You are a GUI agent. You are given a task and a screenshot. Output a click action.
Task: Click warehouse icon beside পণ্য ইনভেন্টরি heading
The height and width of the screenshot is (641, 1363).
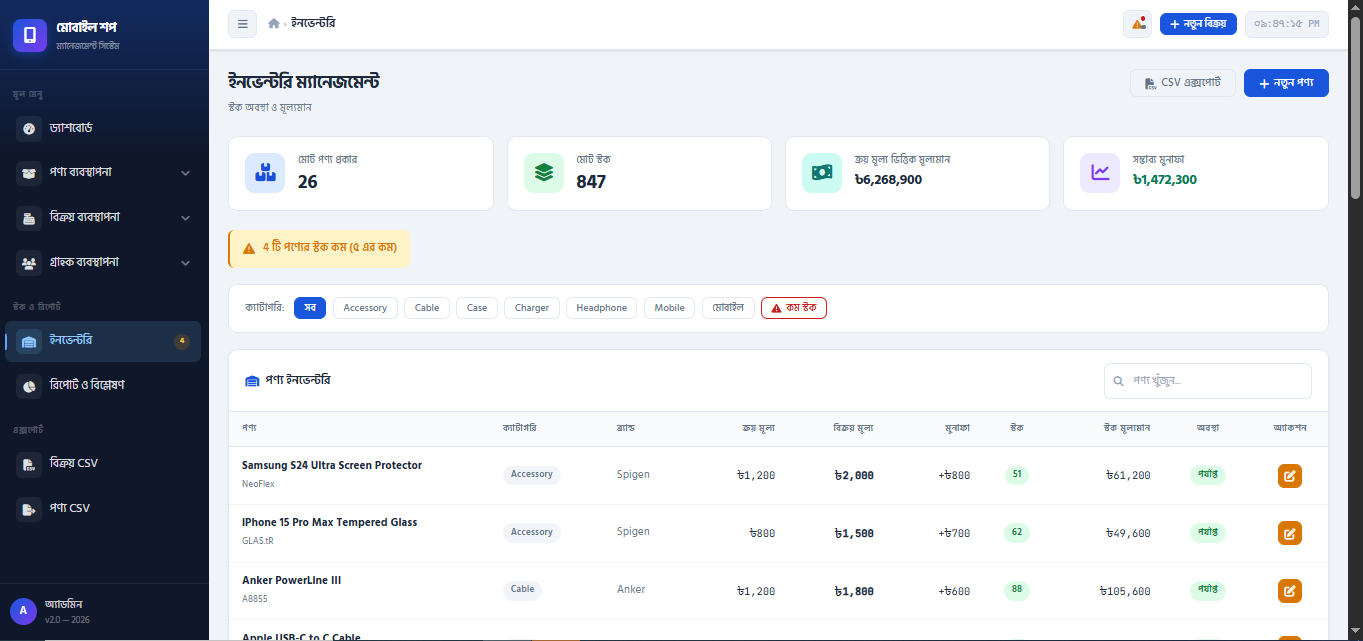[x=252, y=381]
